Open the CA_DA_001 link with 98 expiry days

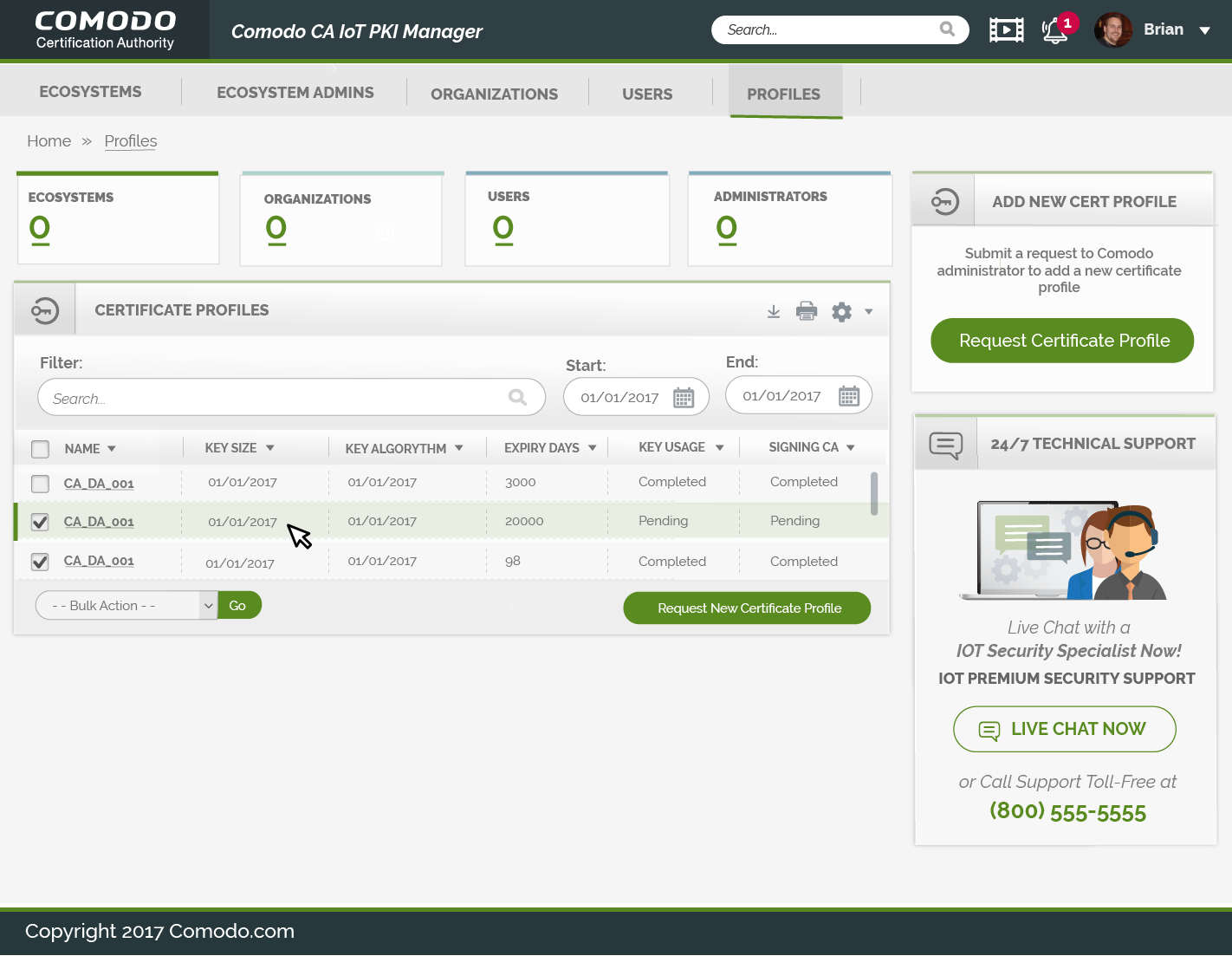tap(99, 561)
